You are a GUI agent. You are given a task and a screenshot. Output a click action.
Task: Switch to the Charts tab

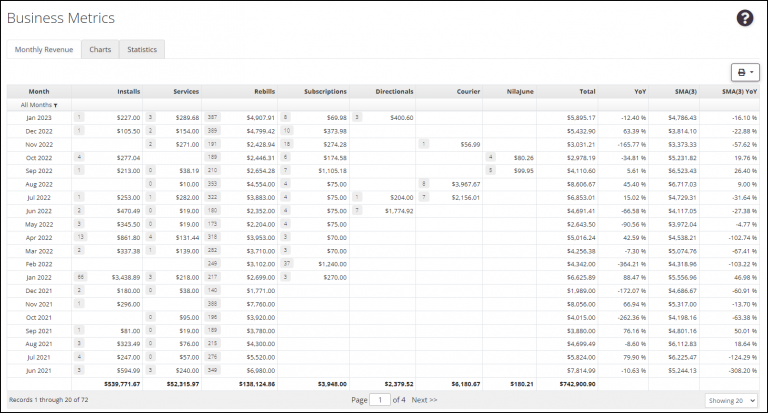coord(100,49)
